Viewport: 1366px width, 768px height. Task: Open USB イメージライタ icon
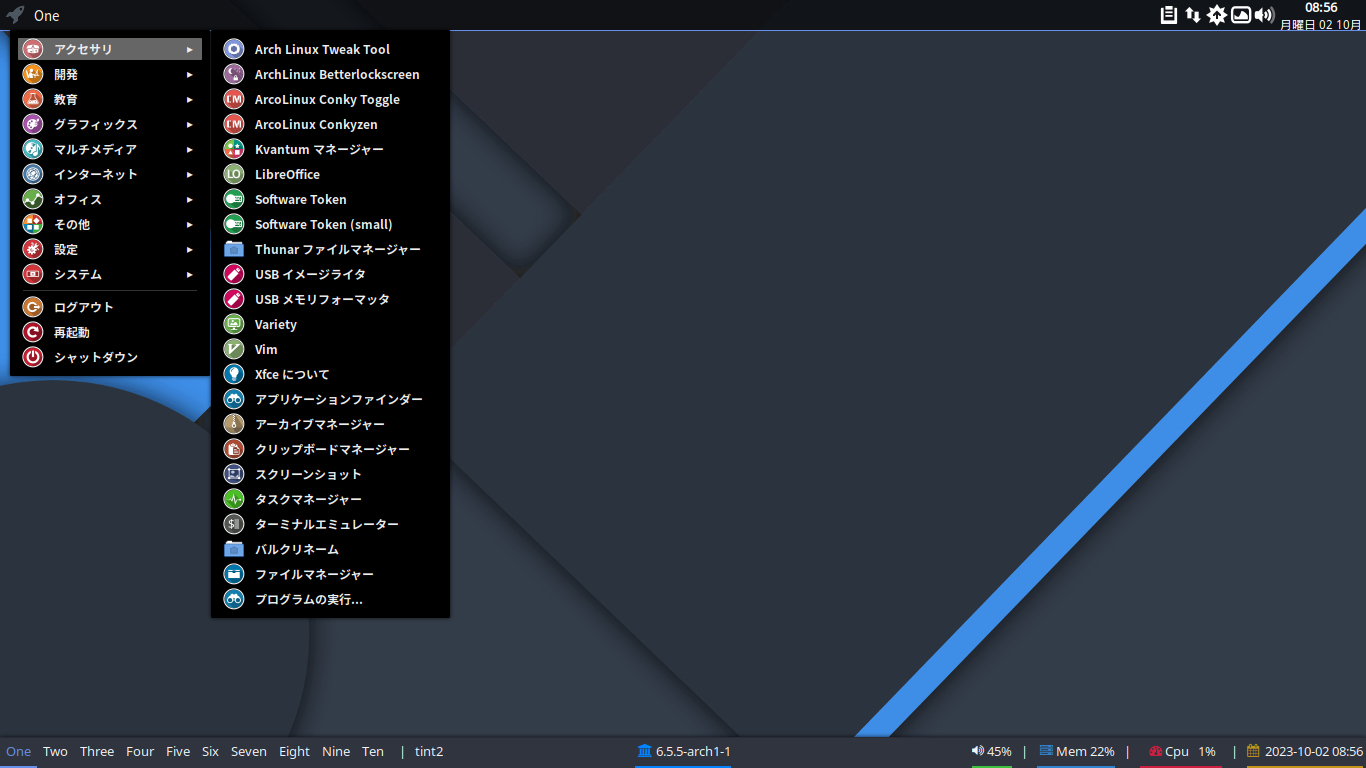[233, 274]
